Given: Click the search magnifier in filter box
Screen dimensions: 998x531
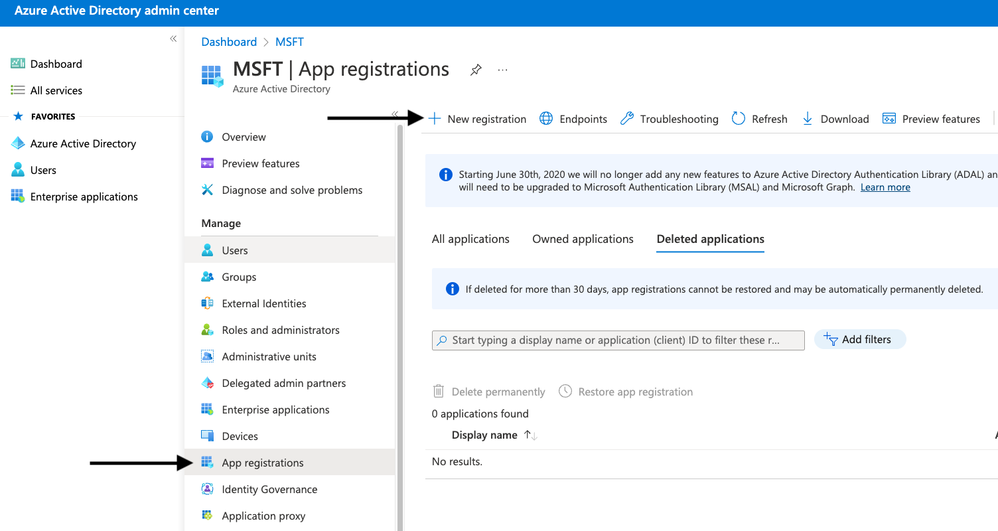Looking at the screenshot, I should 442,341.
